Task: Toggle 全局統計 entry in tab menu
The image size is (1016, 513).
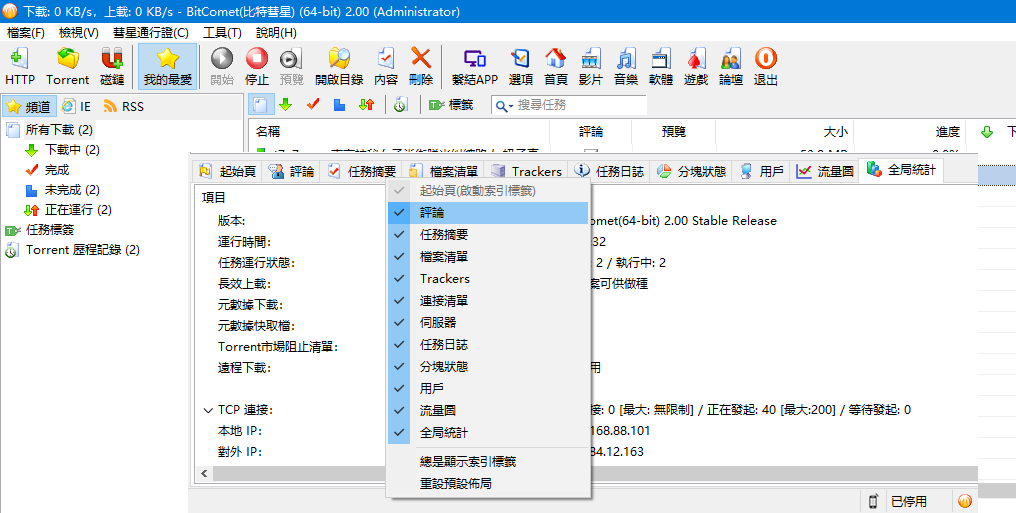Action: (x=488, y=433)
